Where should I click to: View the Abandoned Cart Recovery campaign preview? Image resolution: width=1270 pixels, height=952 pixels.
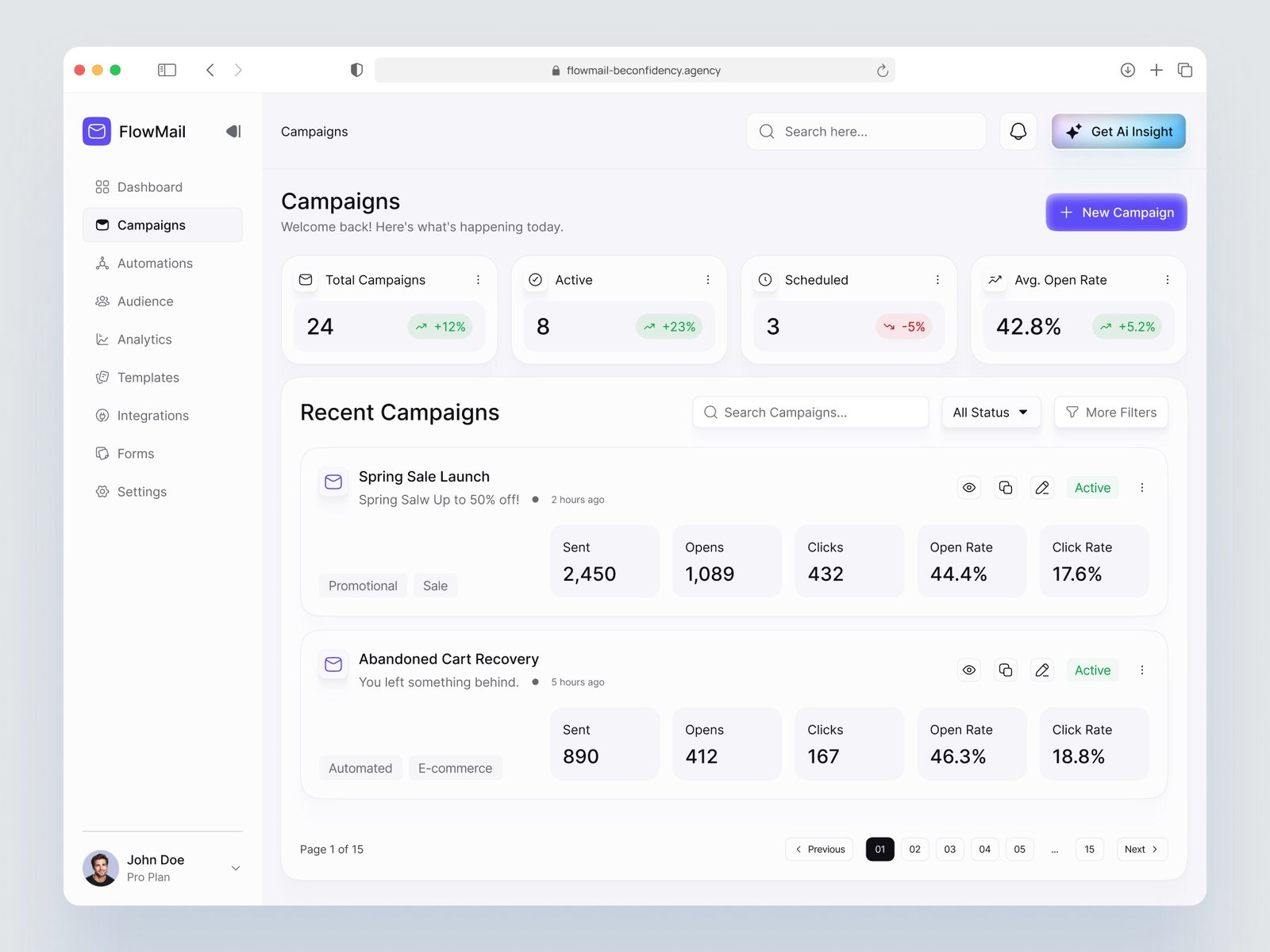pyautogui.click(x=969, y=670)
